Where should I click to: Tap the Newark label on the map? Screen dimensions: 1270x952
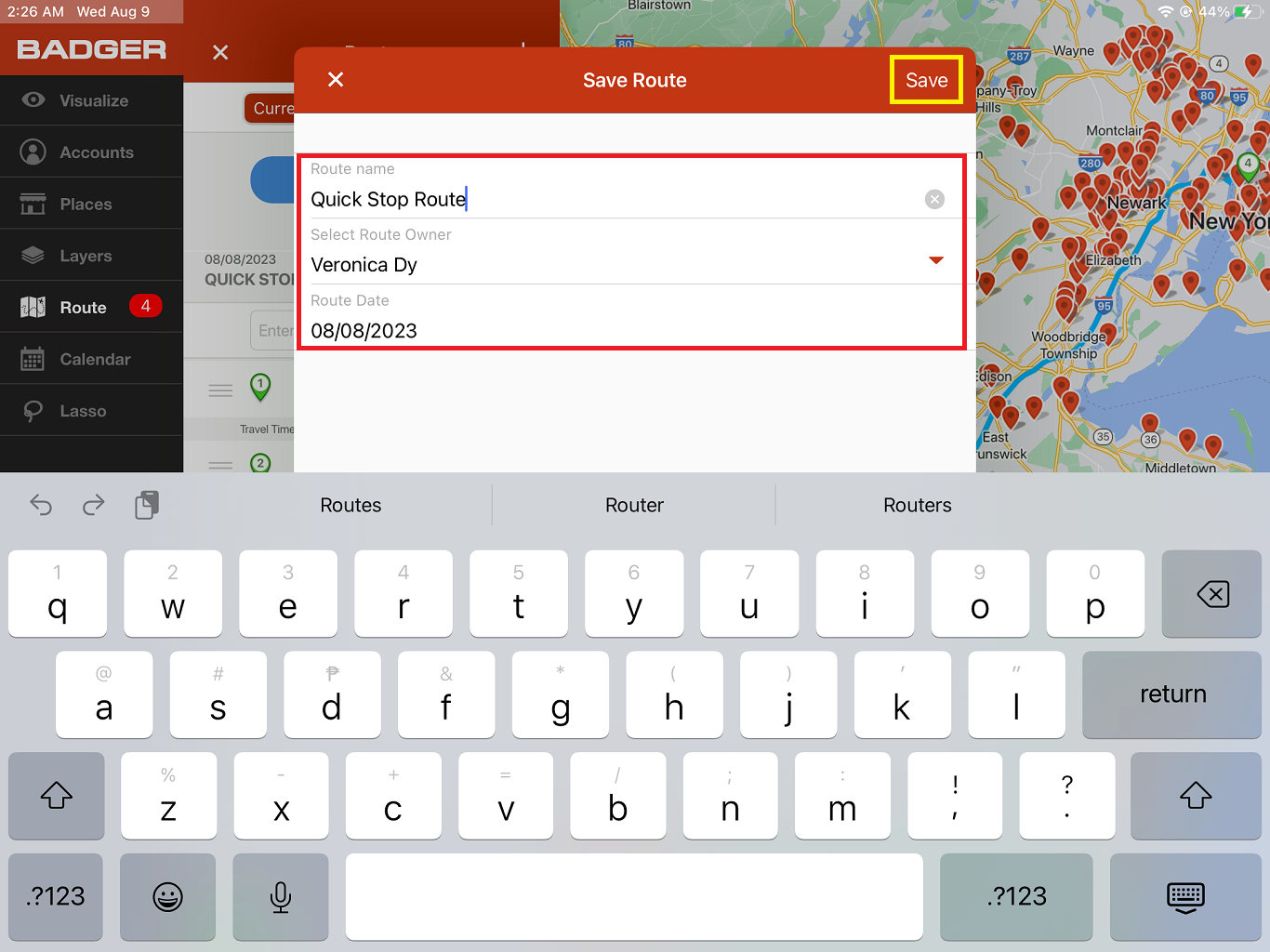click(x=1136, y=203)
